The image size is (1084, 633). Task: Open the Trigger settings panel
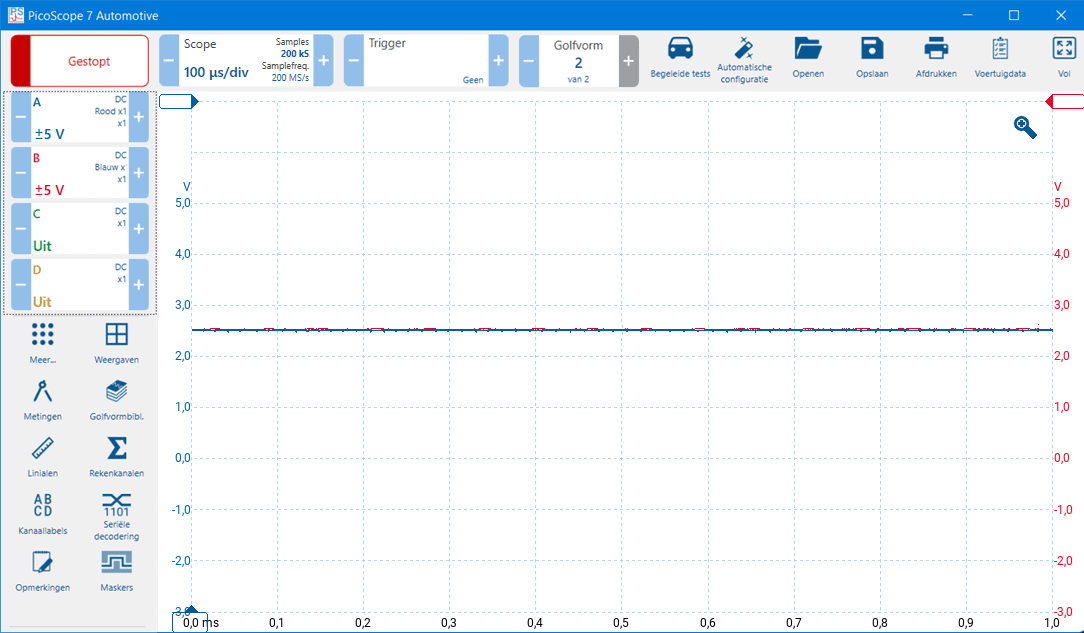point(425,61)
